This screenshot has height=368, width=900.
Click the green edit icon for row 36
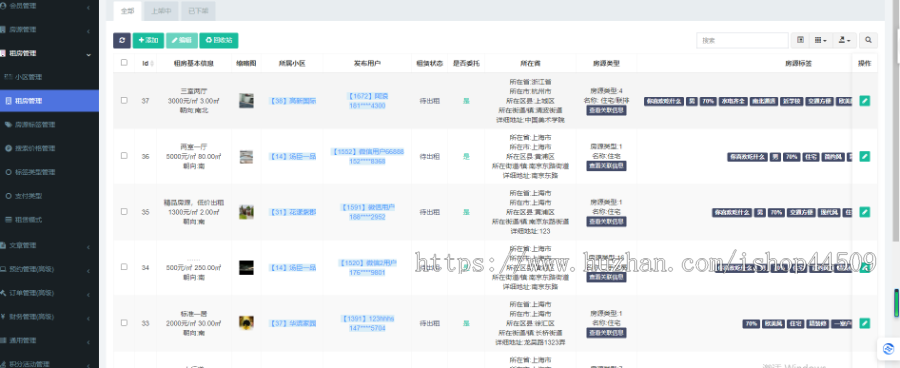coord(864,156)
